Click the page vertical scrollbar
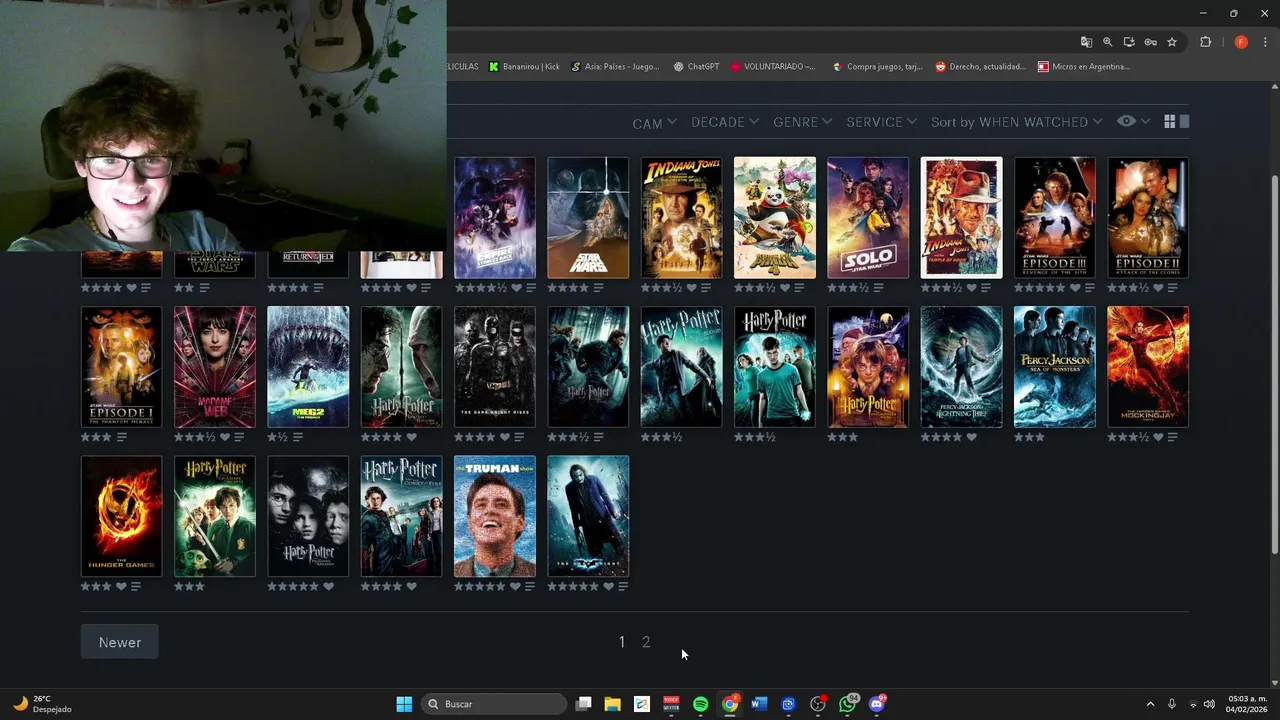The image size is (1280, 720). (1274, 365)
